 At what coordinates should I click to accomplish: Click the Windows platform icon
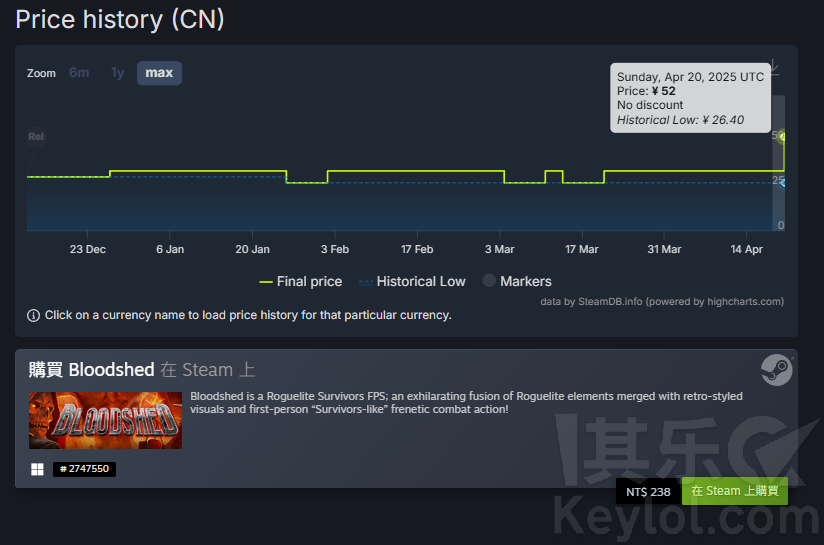click(37, 469)
